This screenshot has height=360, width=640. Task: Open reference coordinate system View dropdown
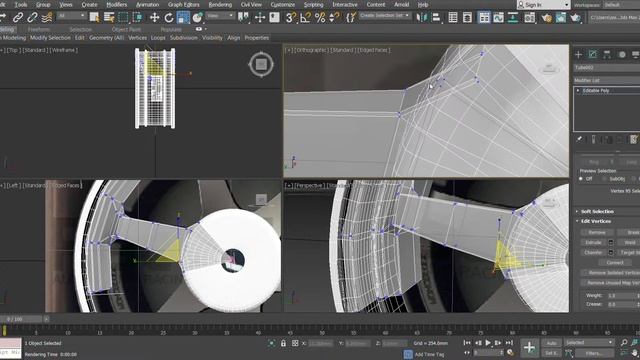point(220,16)
